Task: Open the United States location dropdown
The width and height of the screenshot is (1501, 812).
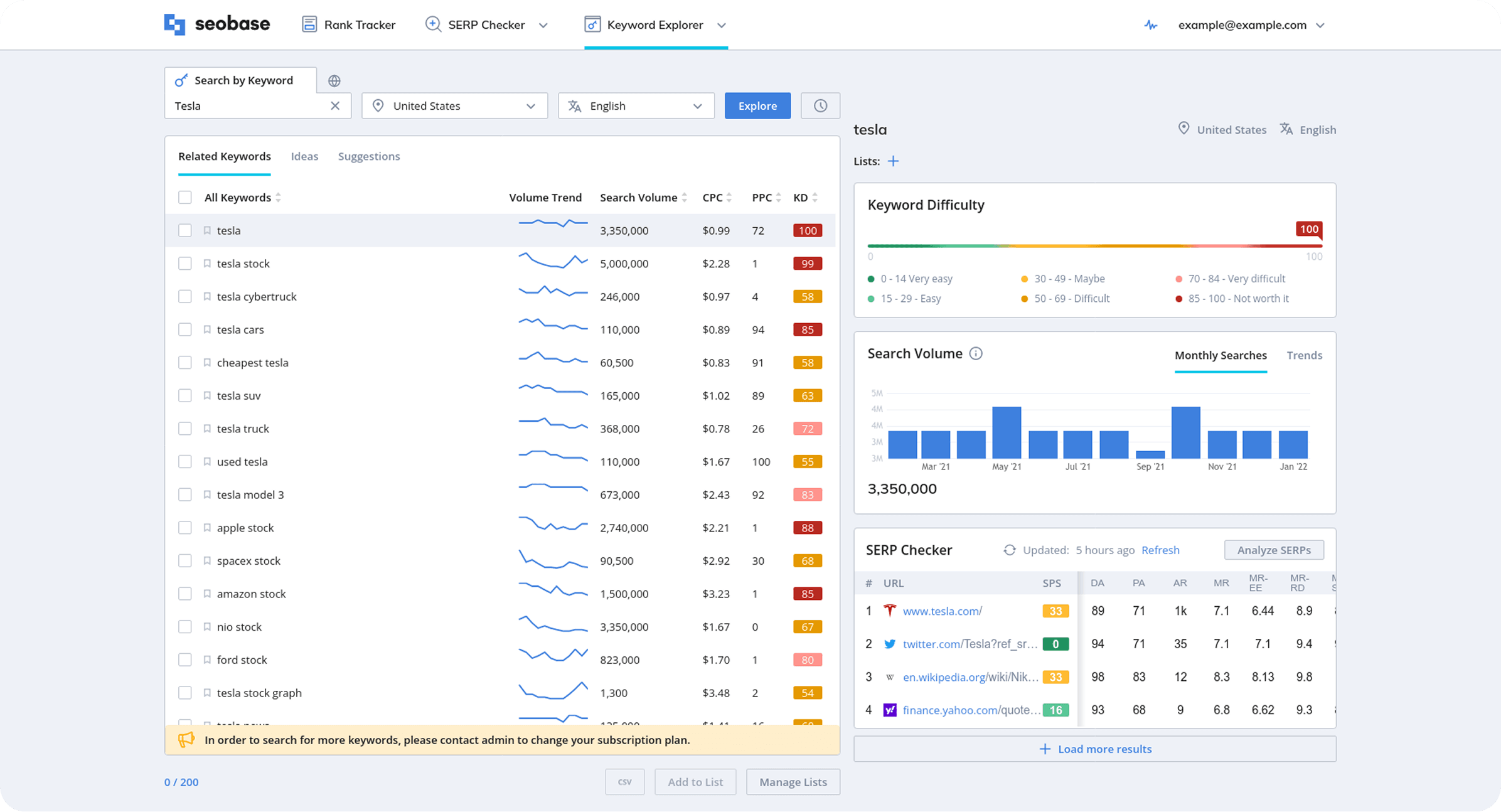Action: 454,105
